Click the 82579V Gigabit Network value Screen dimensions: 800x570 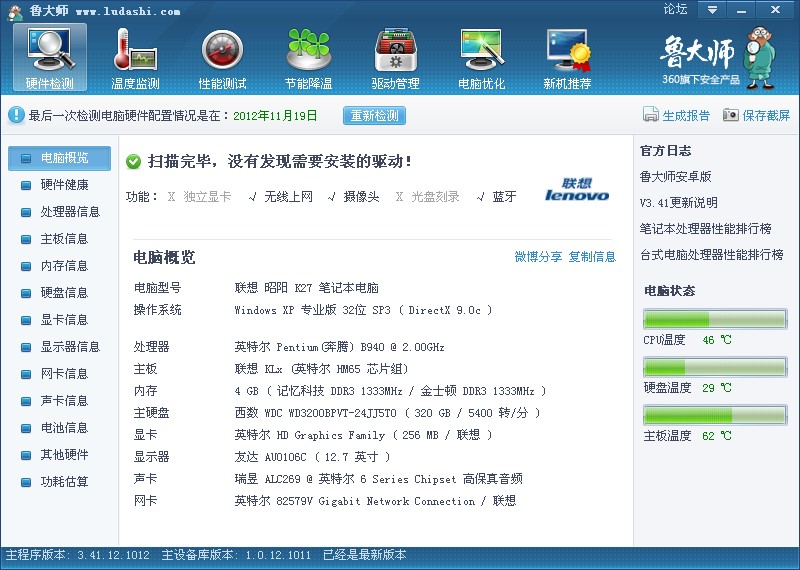click(x=375, y=501)
